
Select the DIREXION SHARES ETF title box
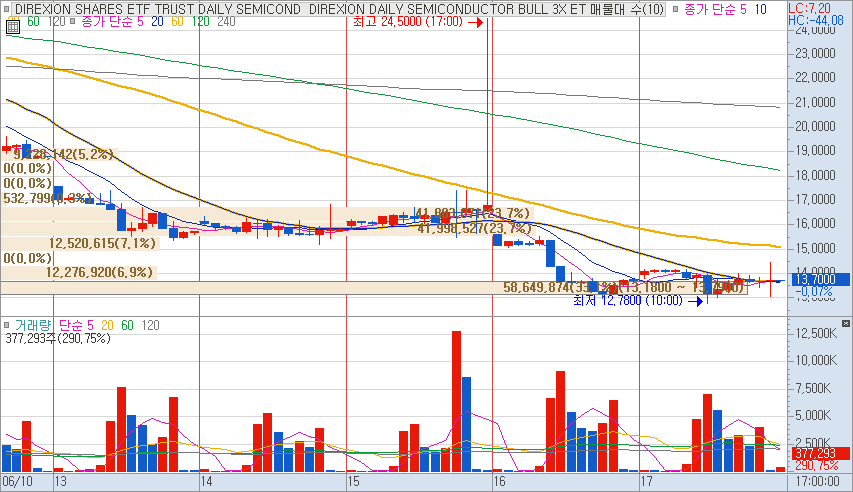tap(338, 9)
